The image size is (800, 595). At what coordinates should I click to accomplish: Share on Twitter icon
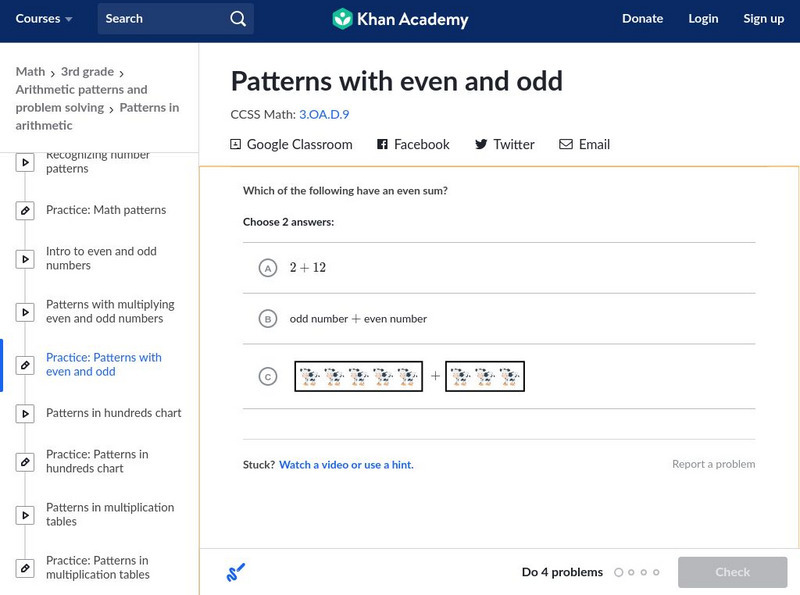tap(481, 145)
